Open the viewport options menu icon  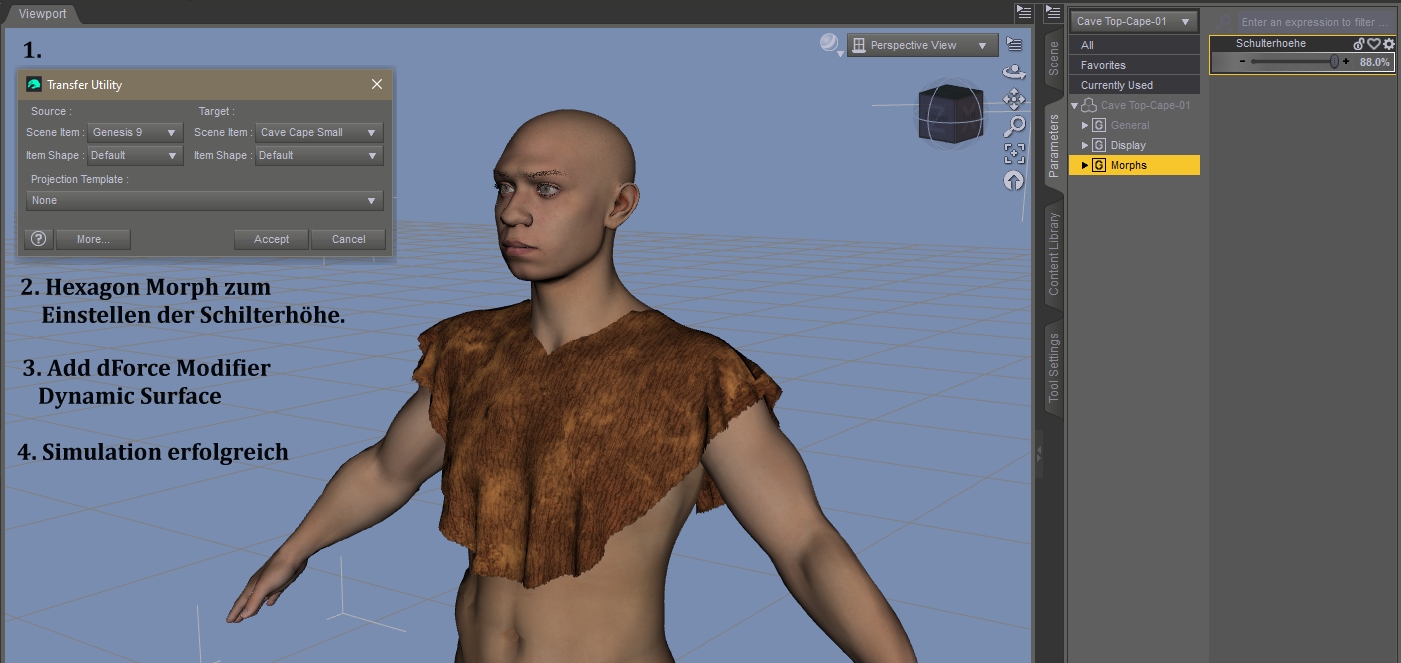click(x=1014, y=44)
